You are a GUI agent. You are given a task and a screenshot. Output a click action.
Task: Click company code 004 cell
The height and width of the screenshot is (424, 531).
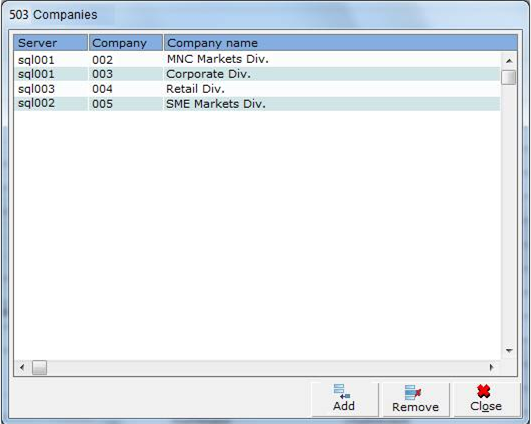[102, 89]
